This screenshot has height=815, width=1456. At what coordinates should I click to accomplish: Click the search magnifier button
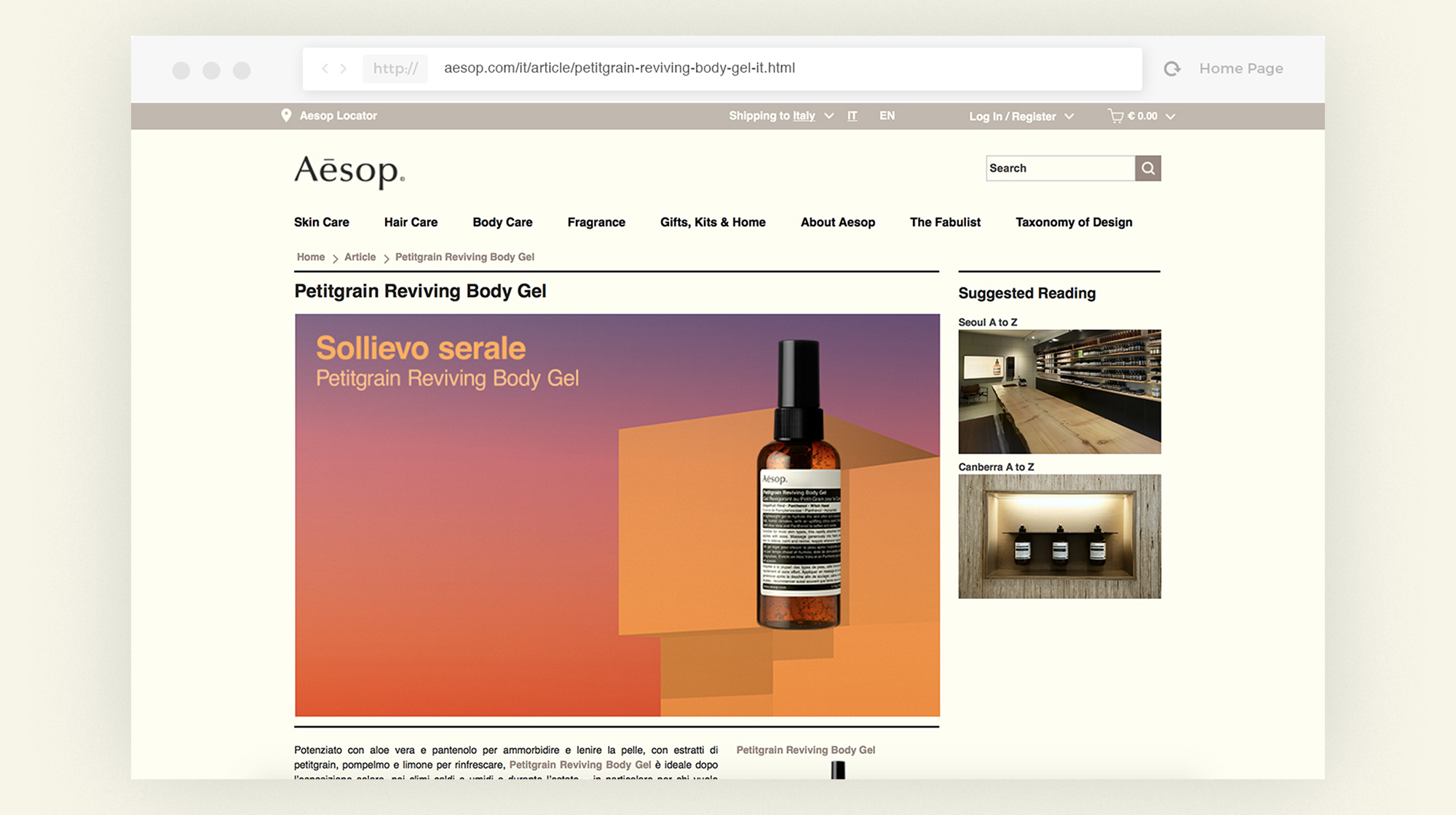[x=1148, y=168]
